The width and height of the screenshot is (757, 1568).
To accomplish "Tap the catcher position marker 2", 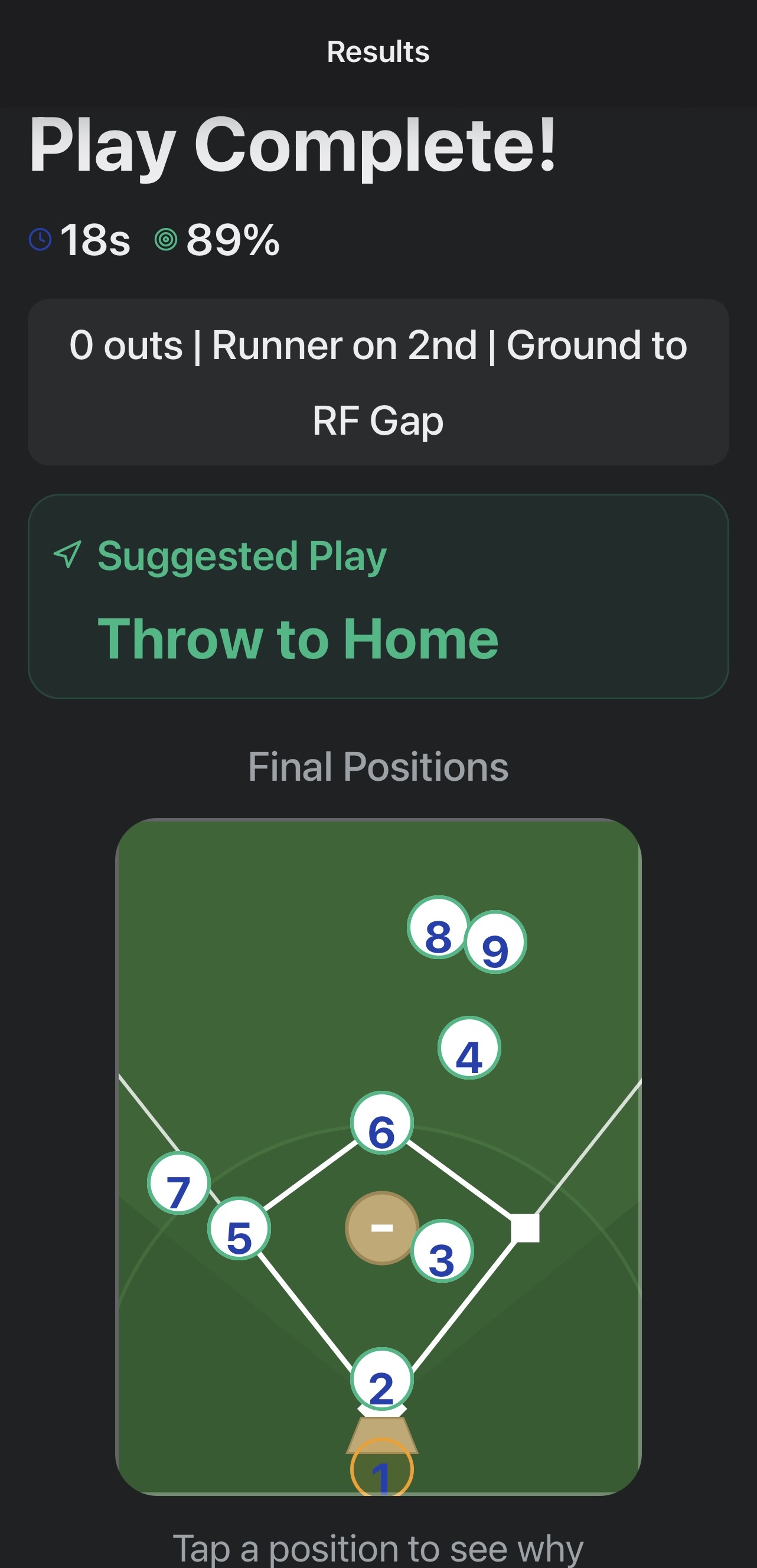I will (x=381, y=1379).
